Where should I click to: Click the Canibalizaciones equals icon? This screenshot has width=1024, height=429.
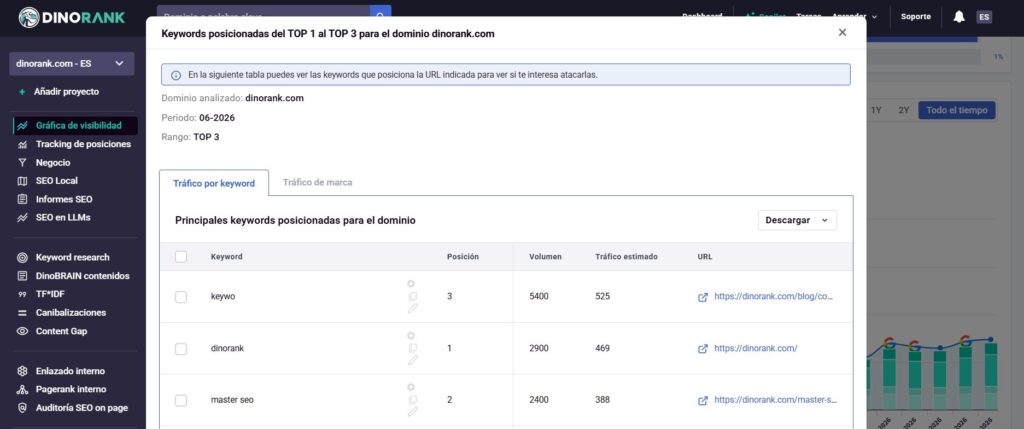[22, 313]
